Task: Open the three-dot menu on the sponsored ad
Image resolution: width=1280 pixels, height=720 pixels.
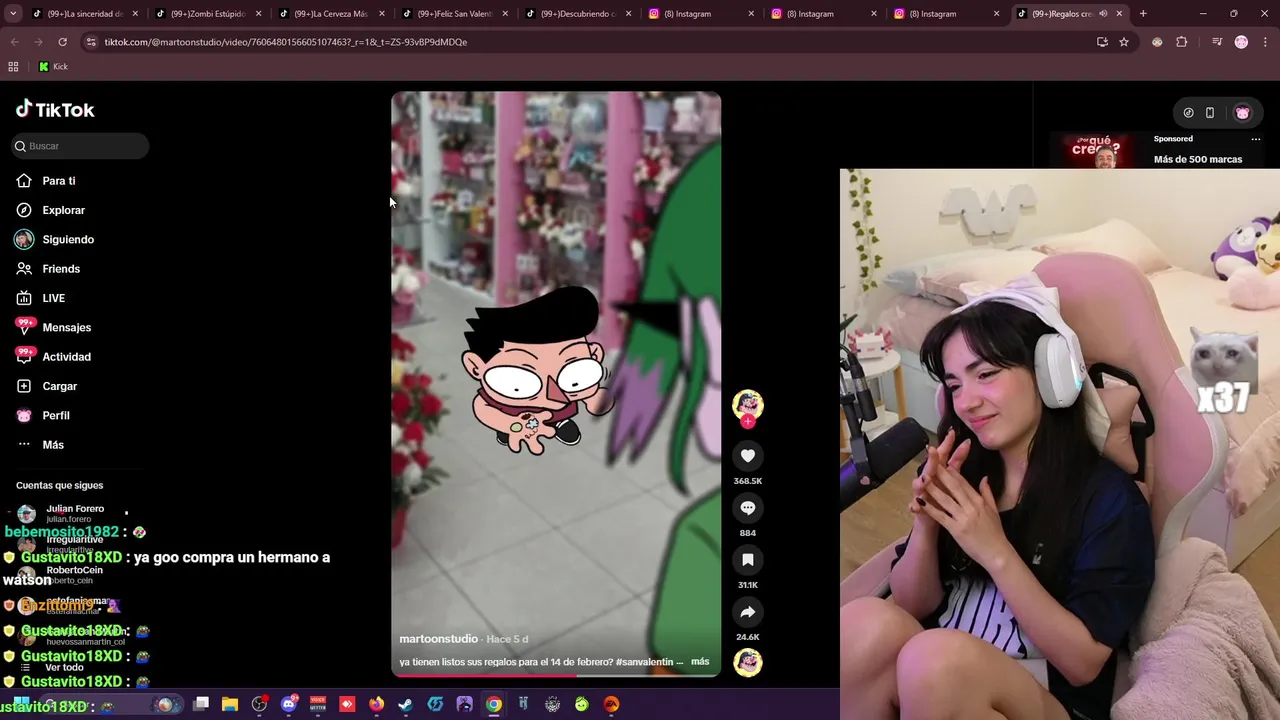Action: coord(1256,139)
